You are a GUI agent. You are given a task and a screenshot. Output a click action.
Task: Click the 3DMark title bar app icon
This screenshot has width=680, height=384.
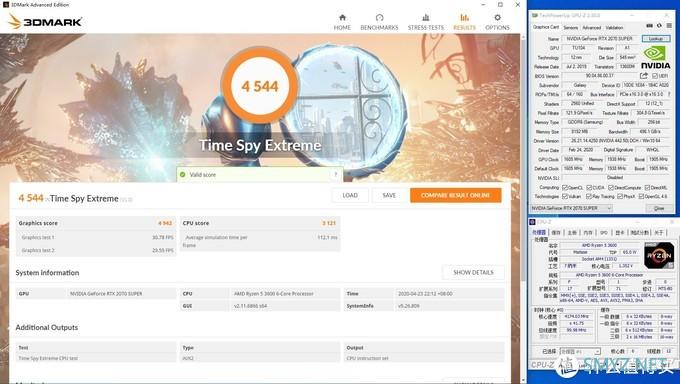click(x=5, y=4)
